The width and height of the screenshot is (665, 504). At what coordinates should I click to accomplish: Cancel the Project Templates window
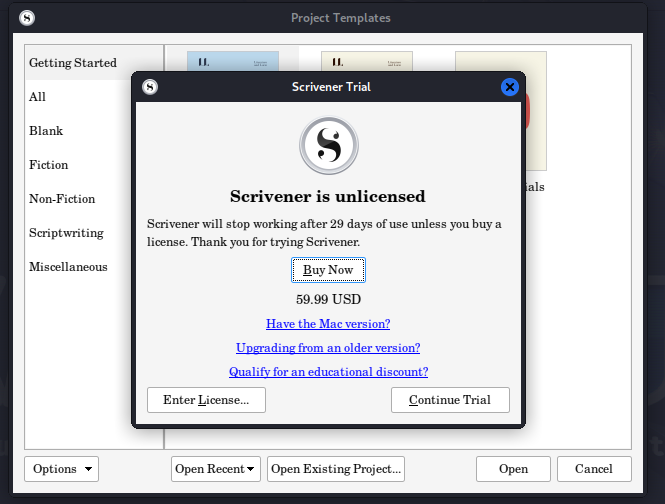point(594,469)
